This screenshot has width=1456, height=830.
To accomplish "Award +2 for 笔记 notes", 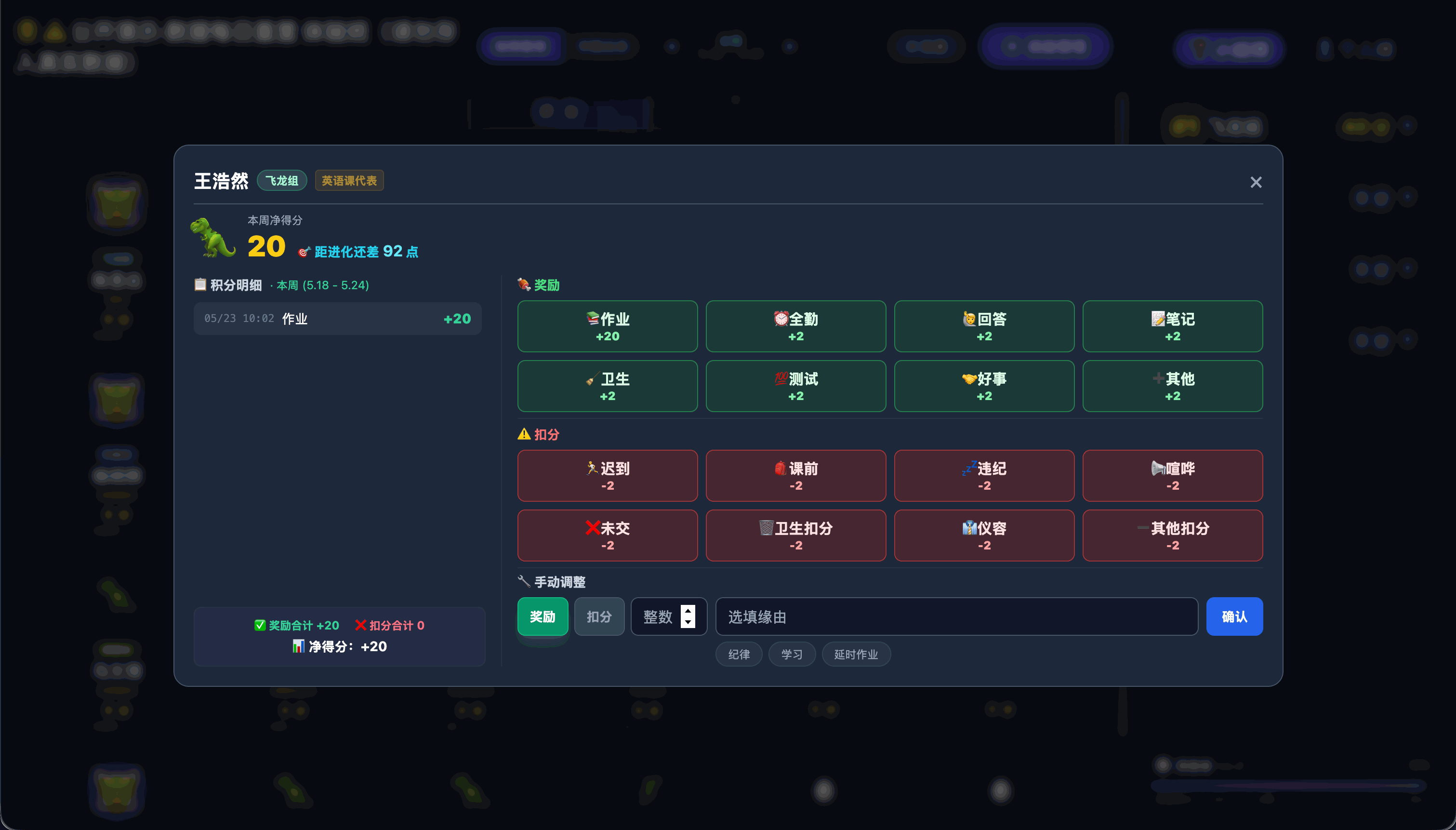I will (x=1172, y=326).
